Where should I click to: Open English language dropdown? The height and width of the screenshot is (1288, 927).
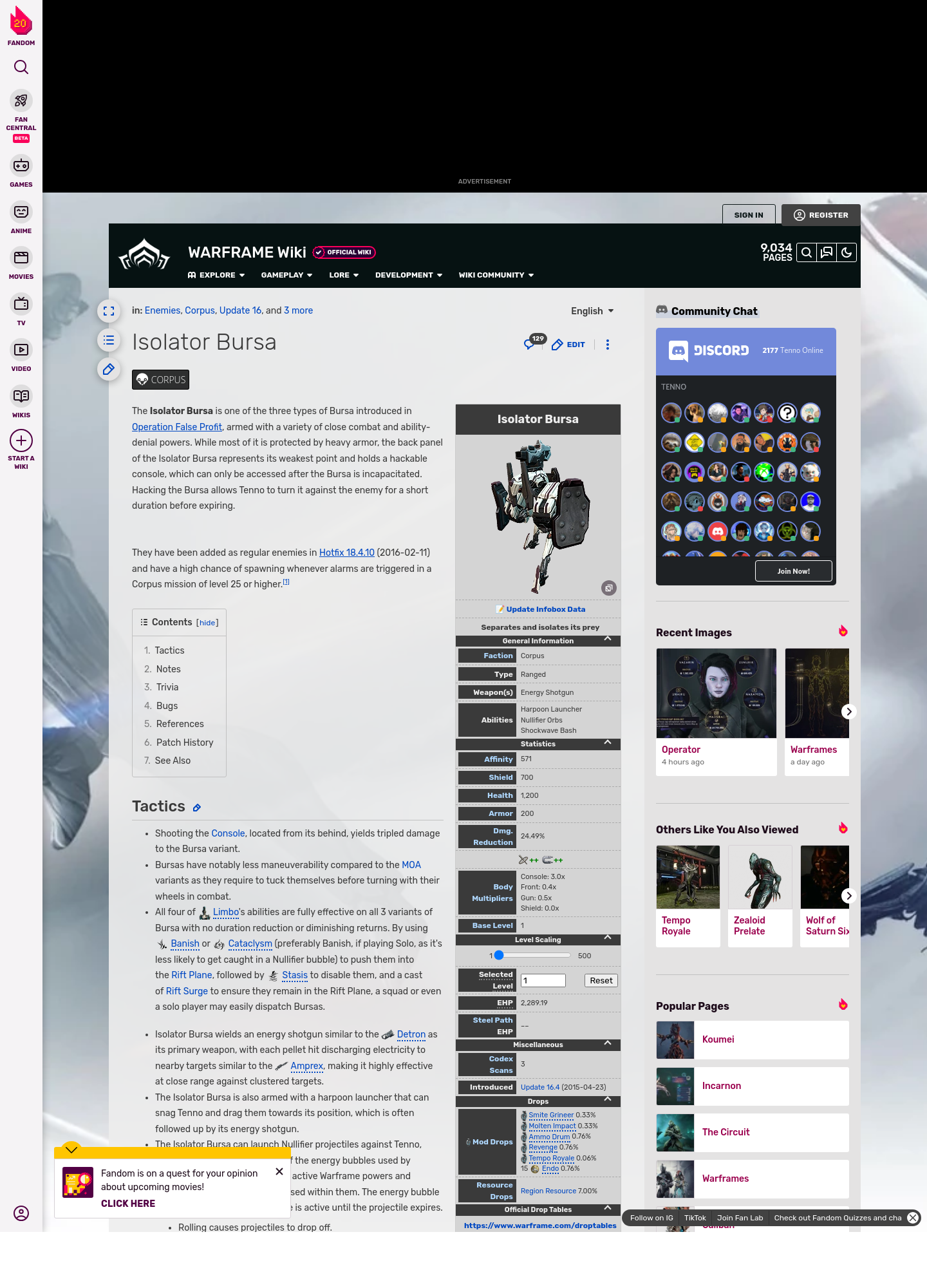[x=592, y=311]
